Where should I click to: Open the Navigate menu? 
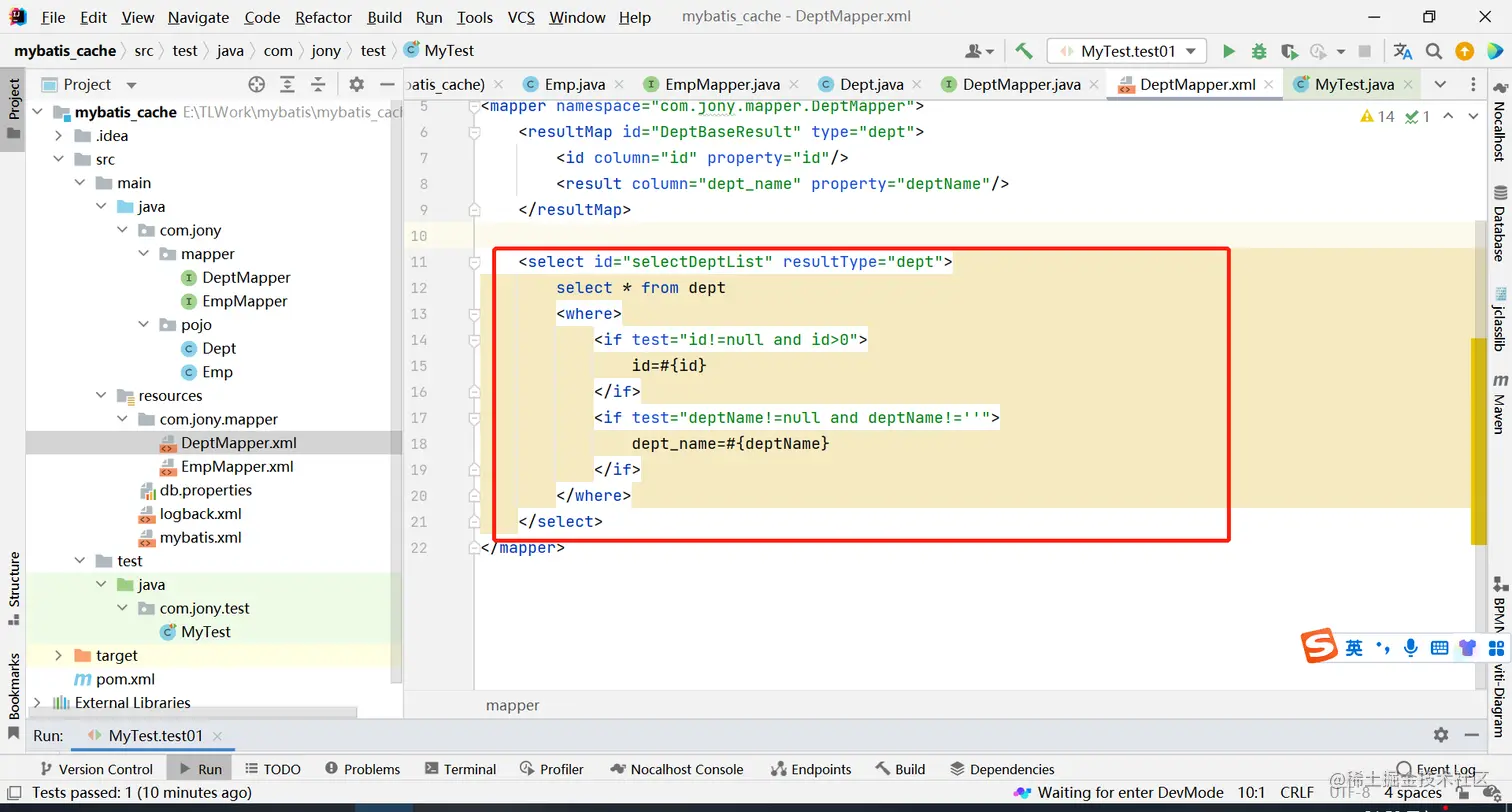(198, 17)
